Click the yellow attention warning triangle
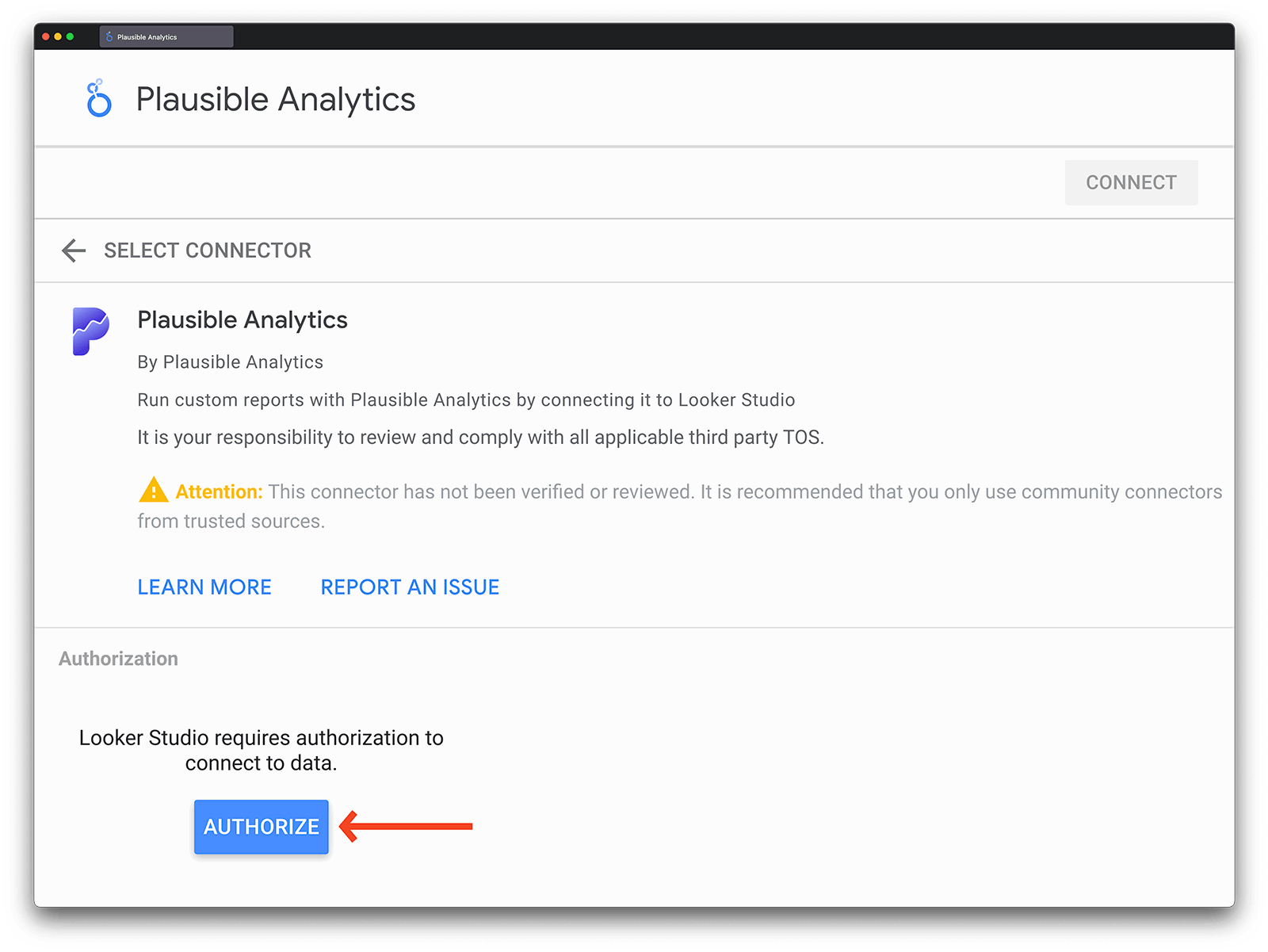 tap(155, 491)
